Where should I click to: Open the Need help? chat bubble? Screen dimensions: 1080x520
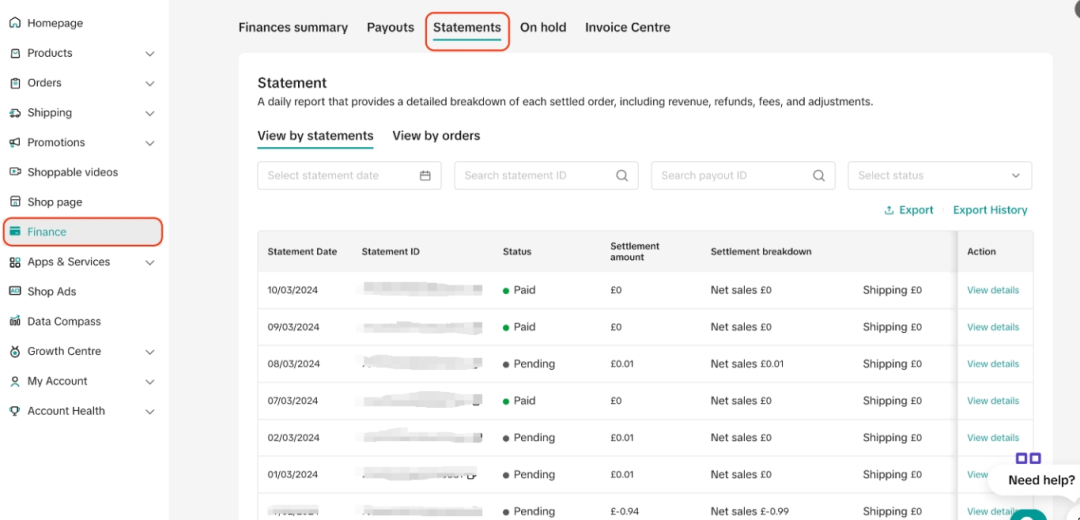[x=1041, y=480]
